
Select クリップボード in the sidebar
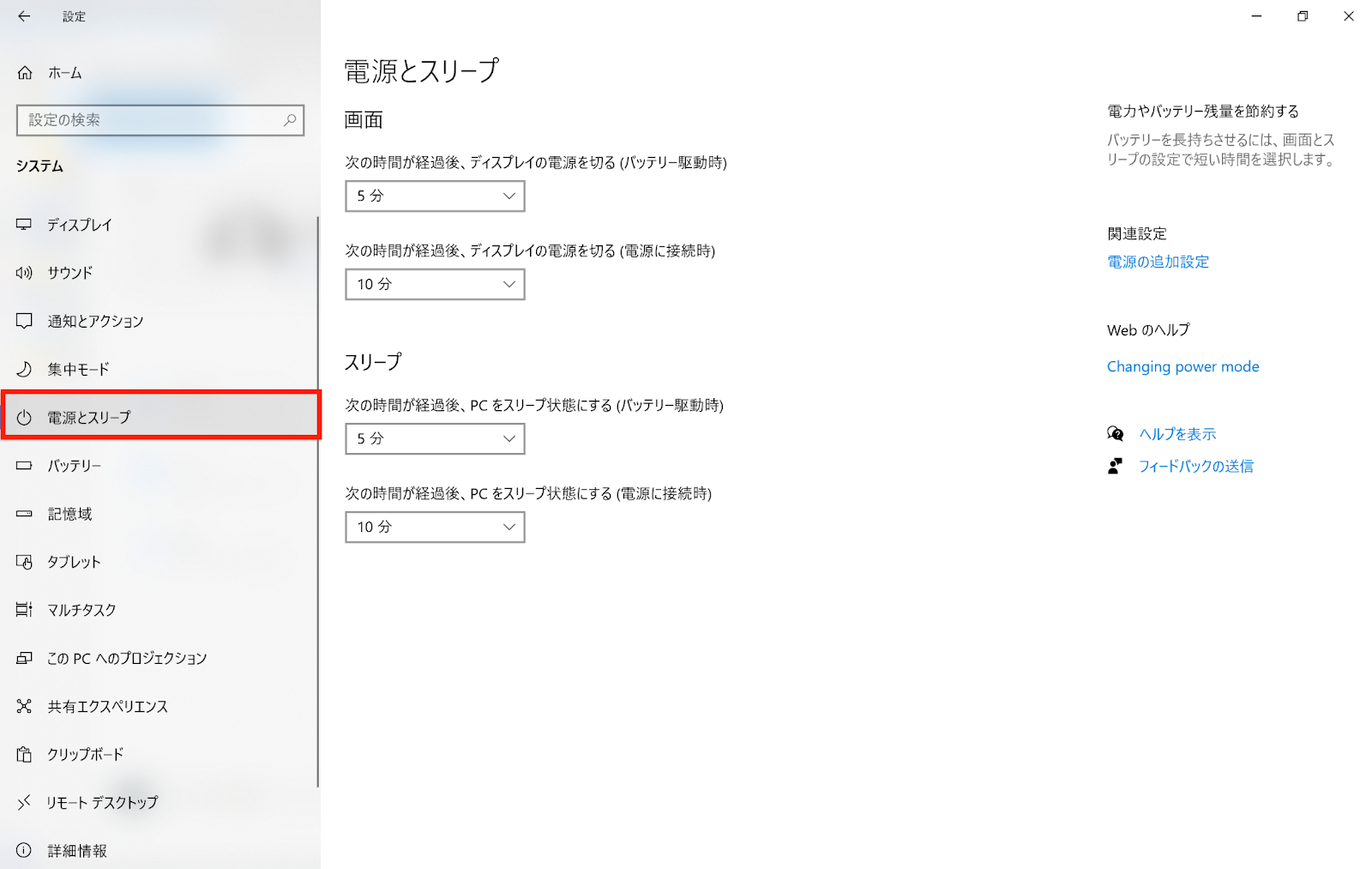pyautogui.click(x=159, y=755)
